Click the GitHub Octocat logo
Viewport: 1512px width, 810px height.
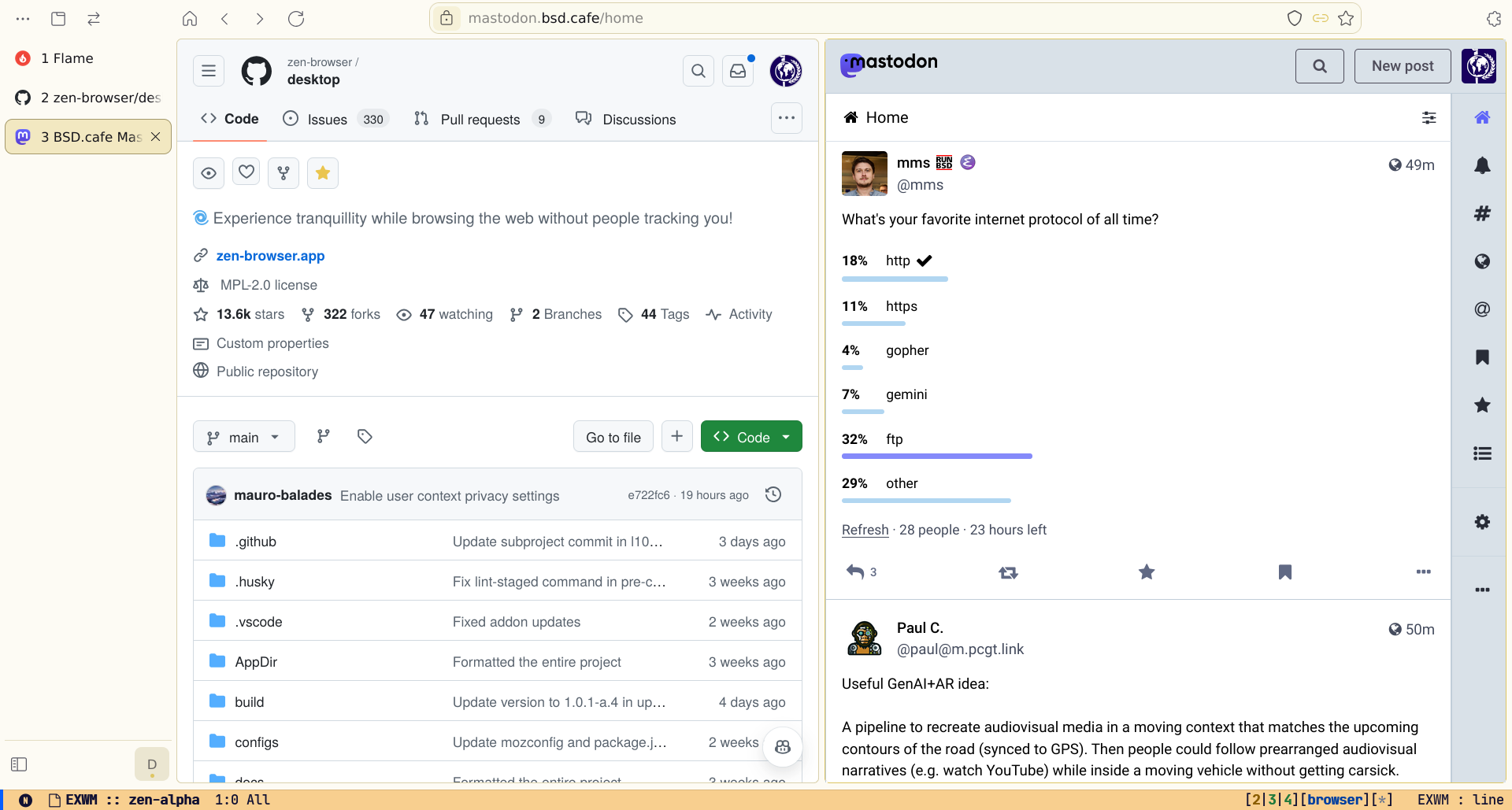pos(257,71)
